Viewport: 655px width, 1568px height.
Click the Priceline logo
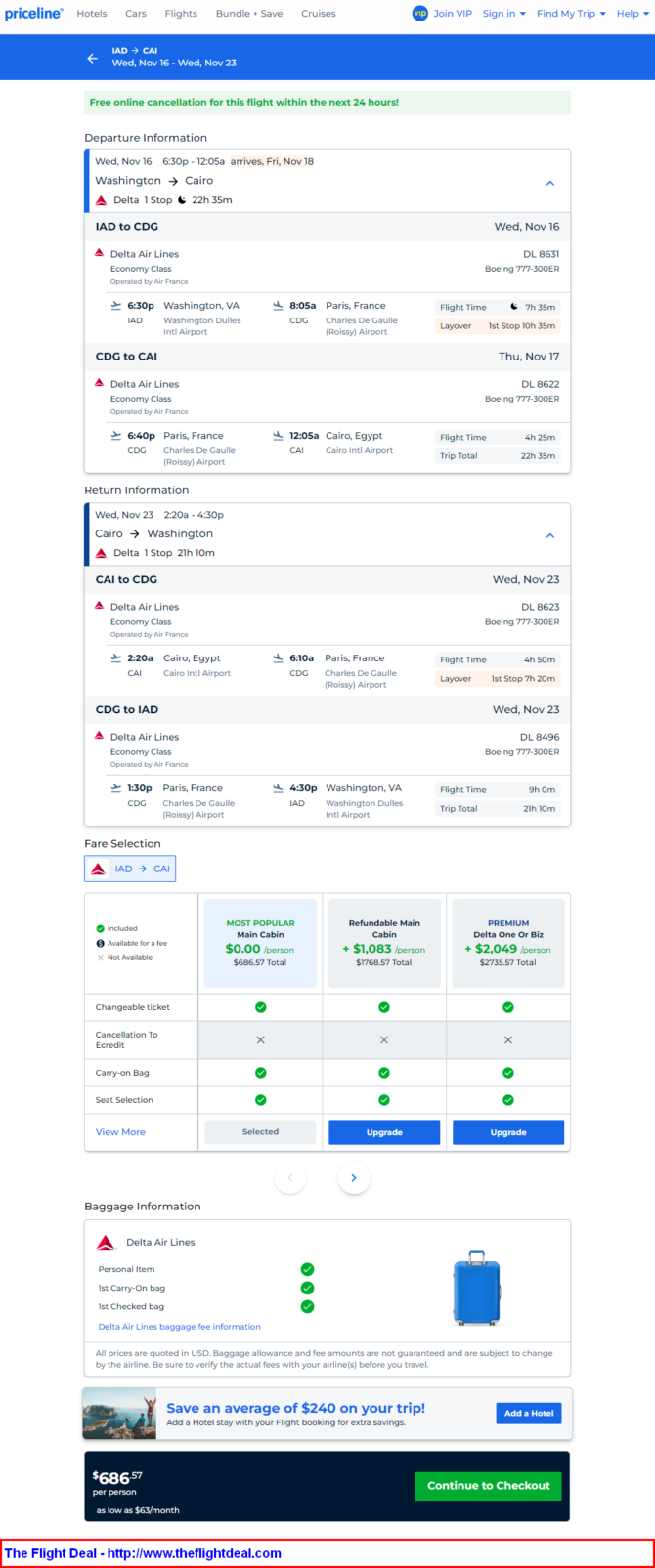pyautogui.click(x=34, y=14)
